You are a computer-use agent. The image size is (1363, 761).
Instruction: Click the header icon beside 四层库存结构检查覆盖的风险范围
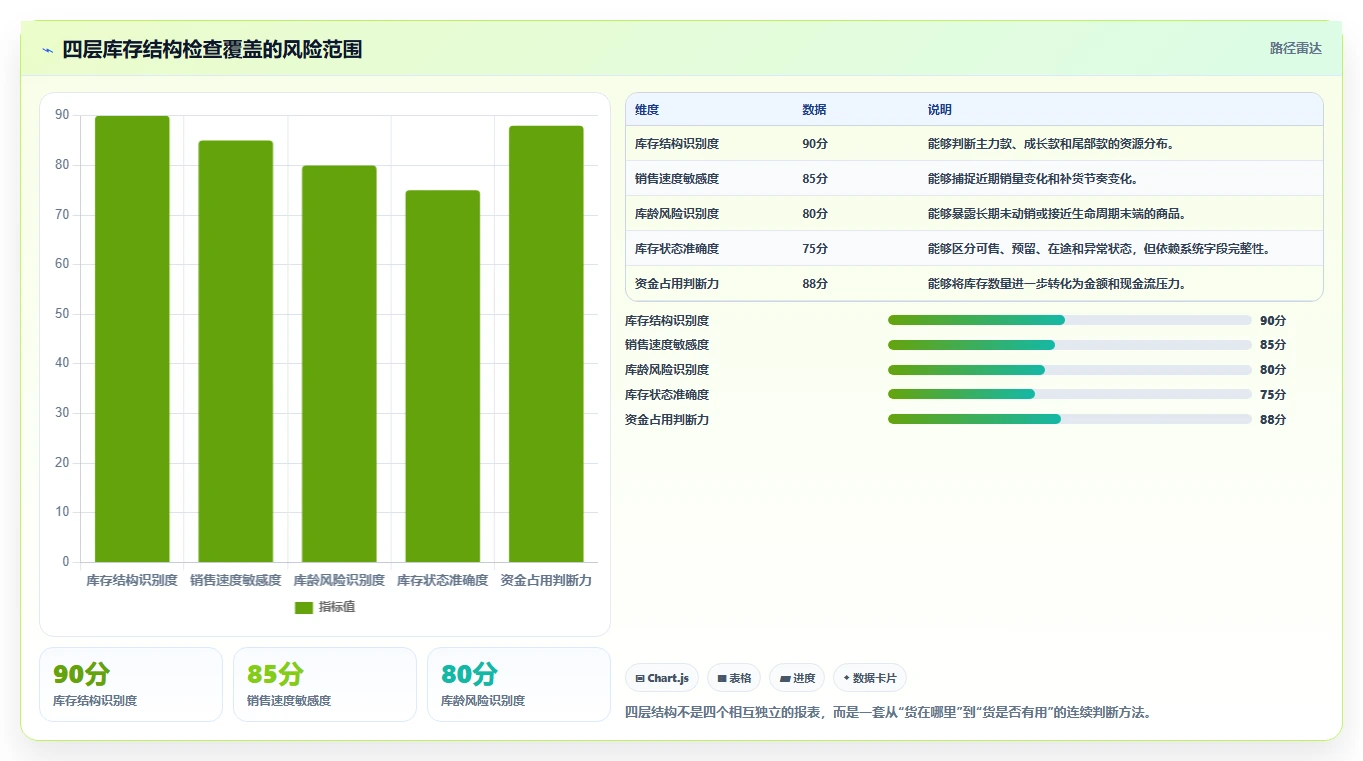(x=48, y=50)
